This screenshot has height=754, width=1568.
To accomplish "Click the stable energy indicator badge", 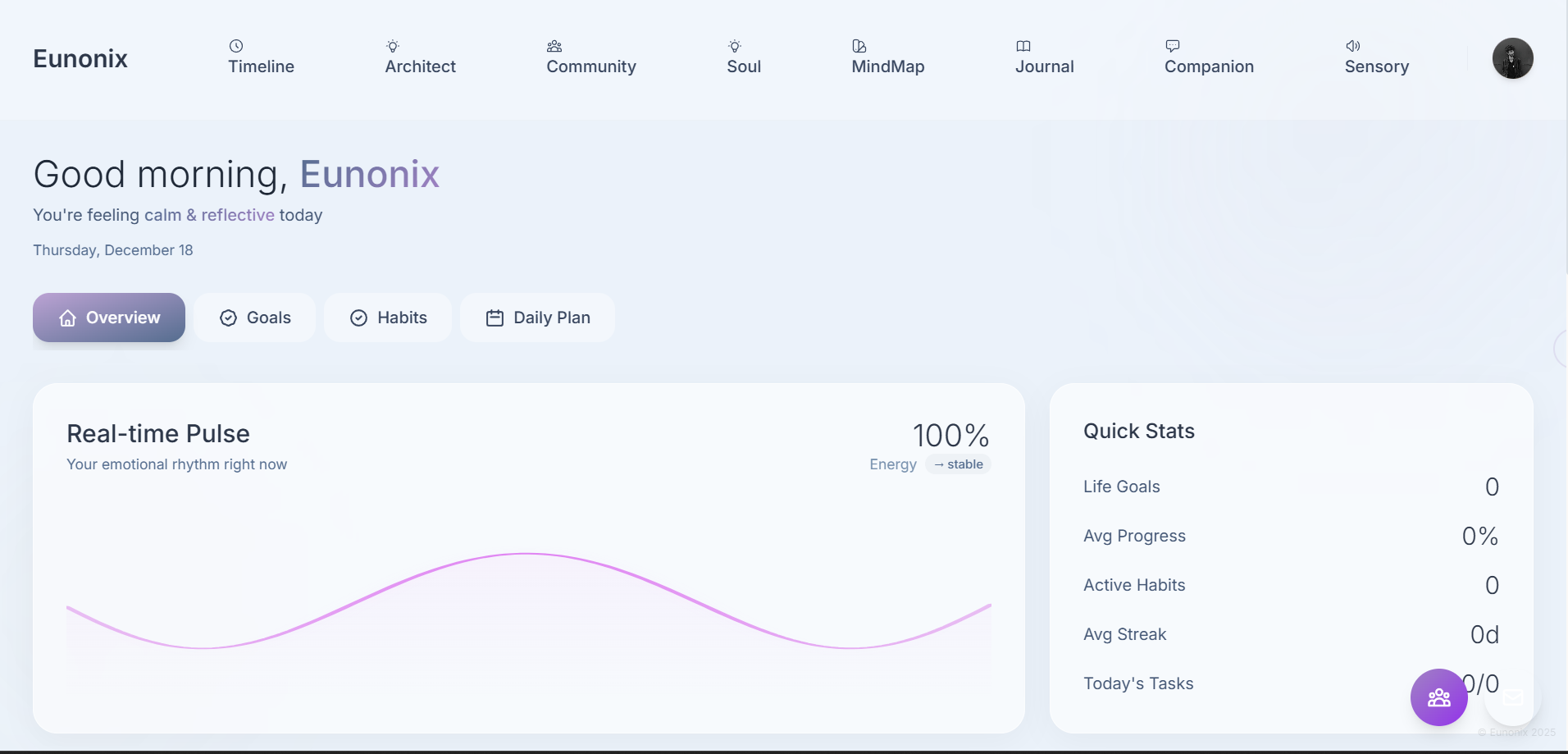I will pos(958,464).
